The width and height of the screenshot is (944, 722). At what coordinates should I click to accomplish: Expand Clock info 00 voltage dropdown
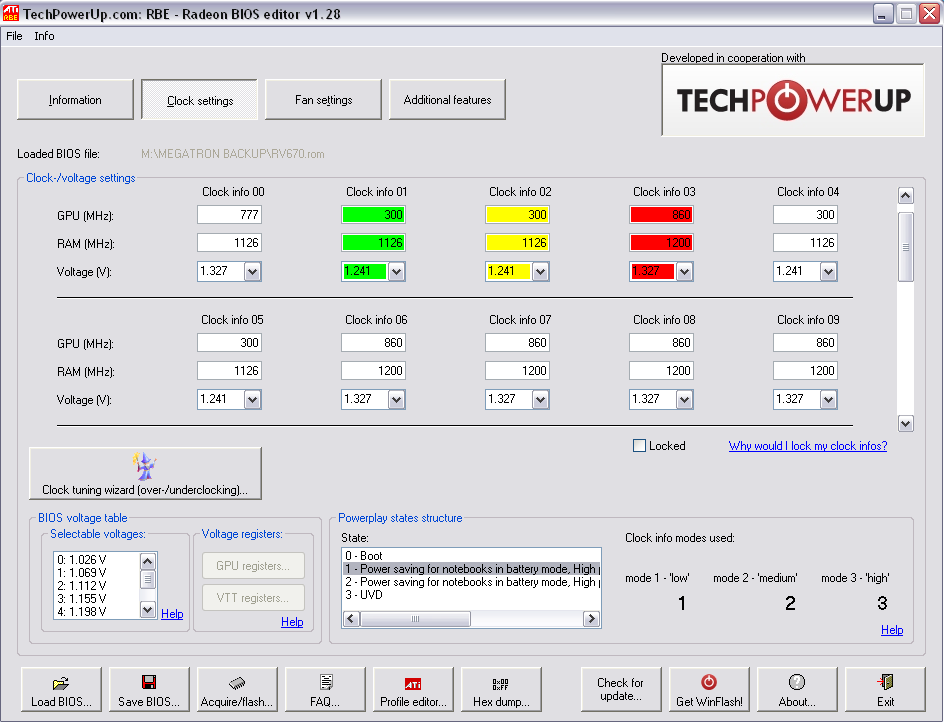click(252, 271)
